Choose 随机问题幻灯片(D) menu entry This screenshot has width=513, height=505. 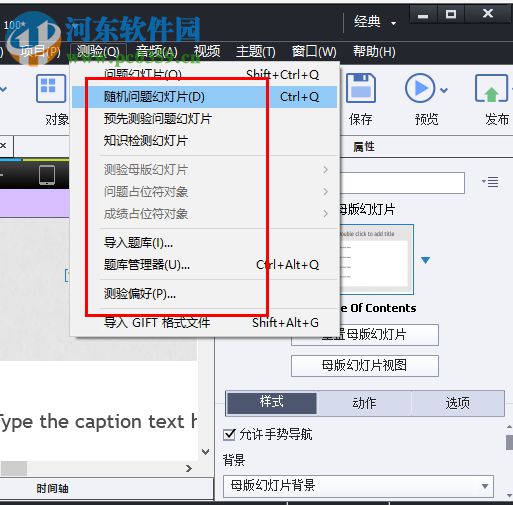click(x=205, y=97)
